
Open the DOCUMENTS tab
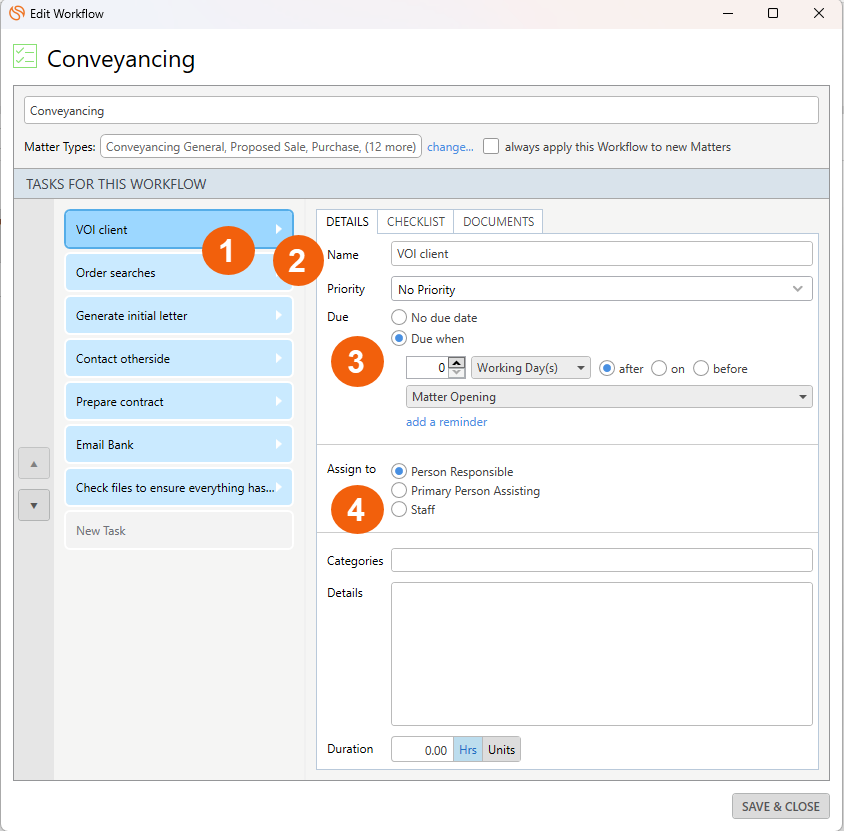(498, 222)
